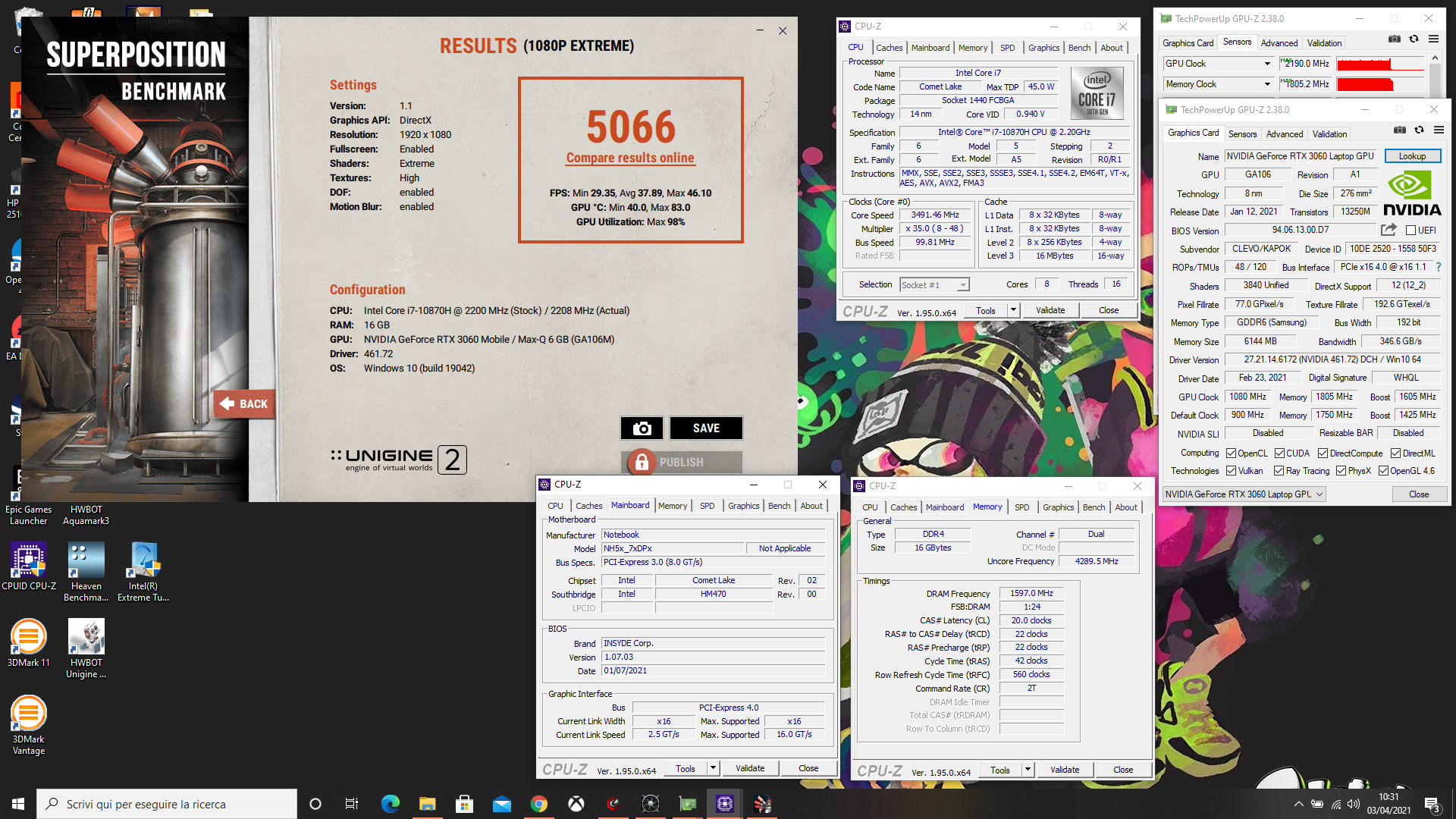Show hidden system tray icons chevron
Viewport: 1456px width, 819px height.
tap(1298, 804)
